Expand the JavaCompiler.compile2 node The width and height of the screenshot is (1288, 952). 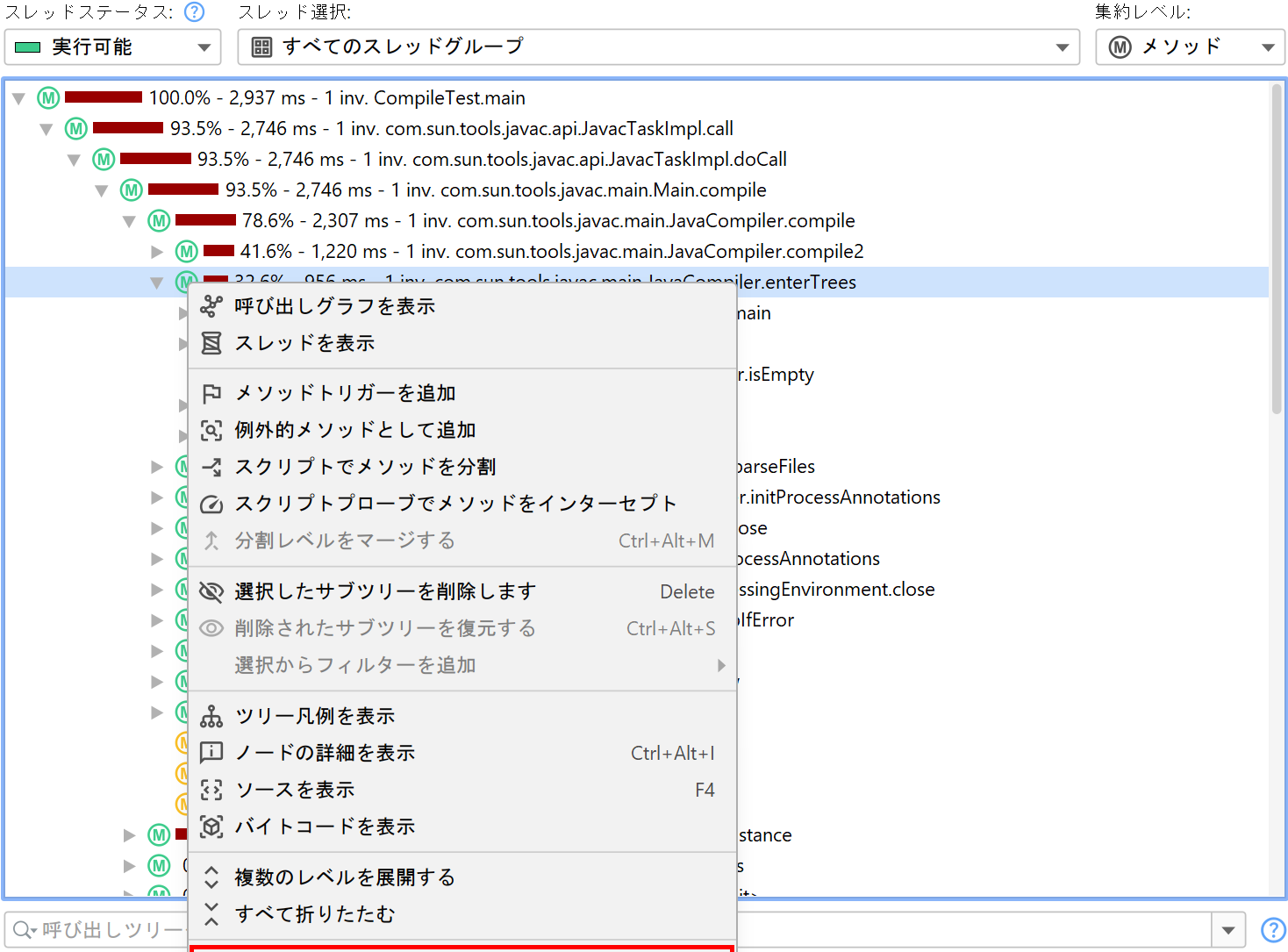pos(157,252)
